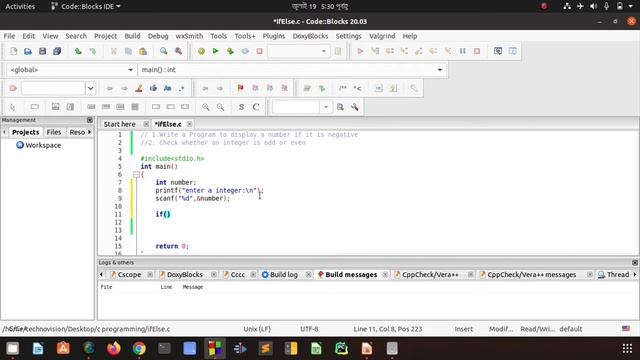Close the Logs & others panel
The image size is (640, 360).
click(635, 262)
